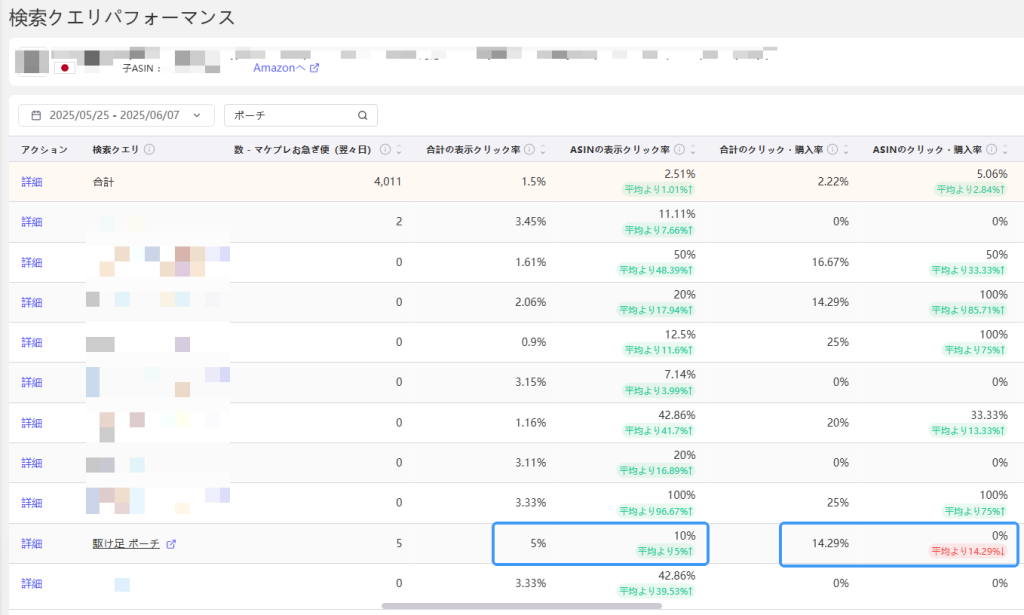Select the 11.11% cell value
Image resolution: width=1024 pixels, height=615 pixels.
677,214
